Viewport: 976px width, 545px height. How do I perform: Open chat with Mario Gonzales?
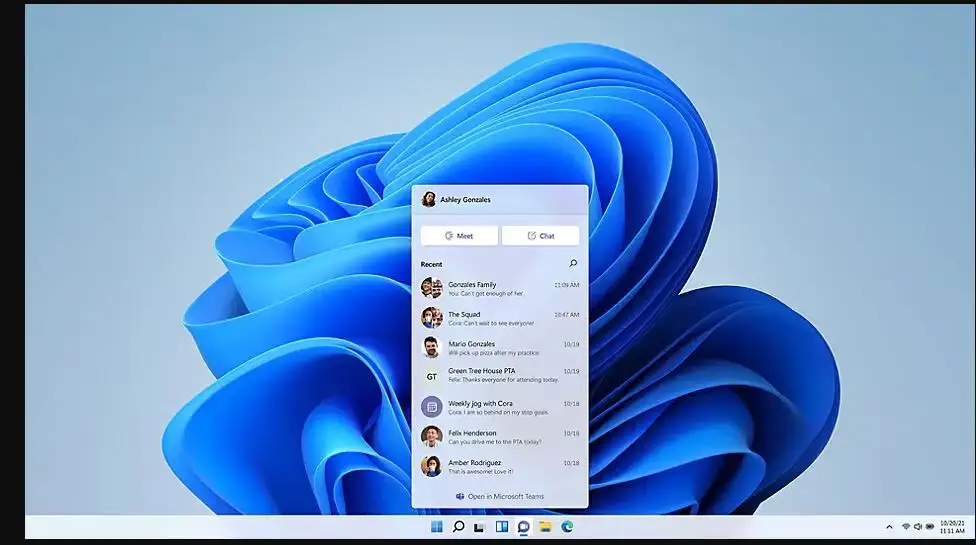(x=500, y=347)
